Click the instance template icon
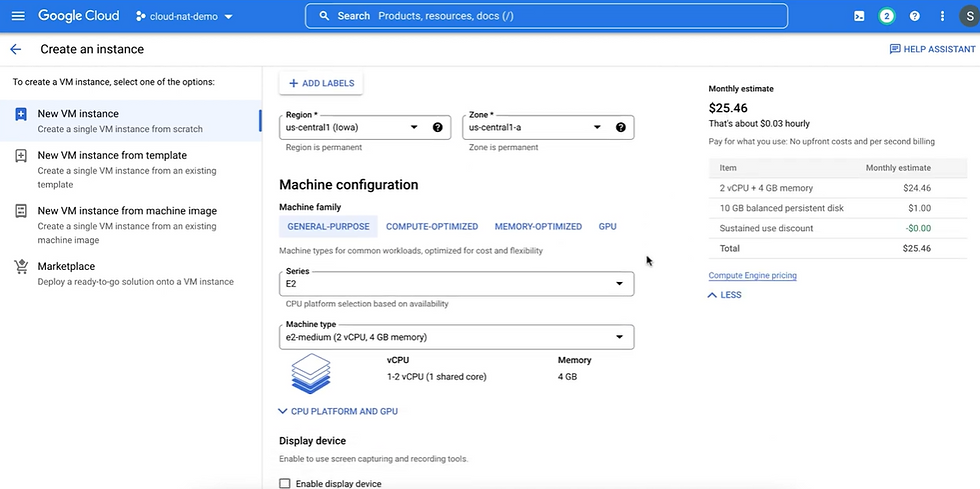 click(x=21, y=156)
